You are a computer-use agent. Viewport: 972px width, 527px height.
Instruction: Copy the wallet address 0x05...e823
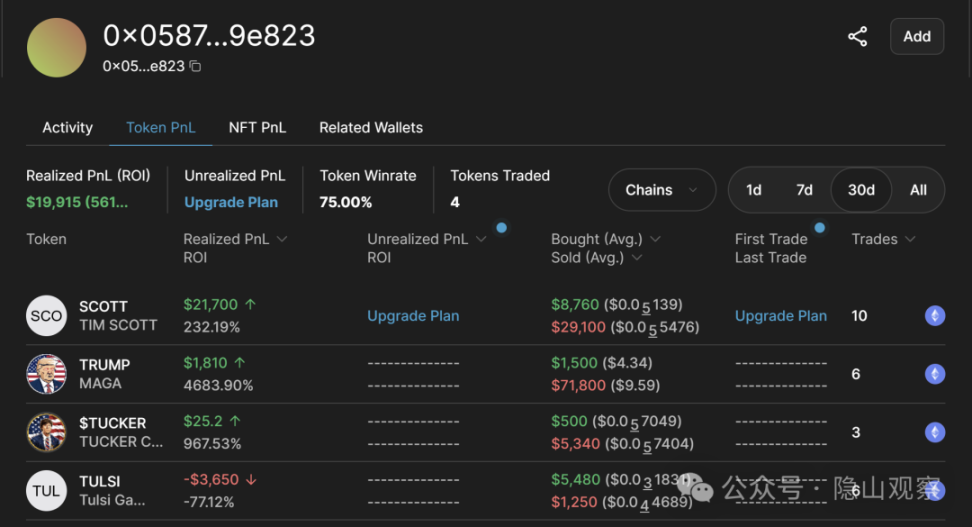coord(195,66)
